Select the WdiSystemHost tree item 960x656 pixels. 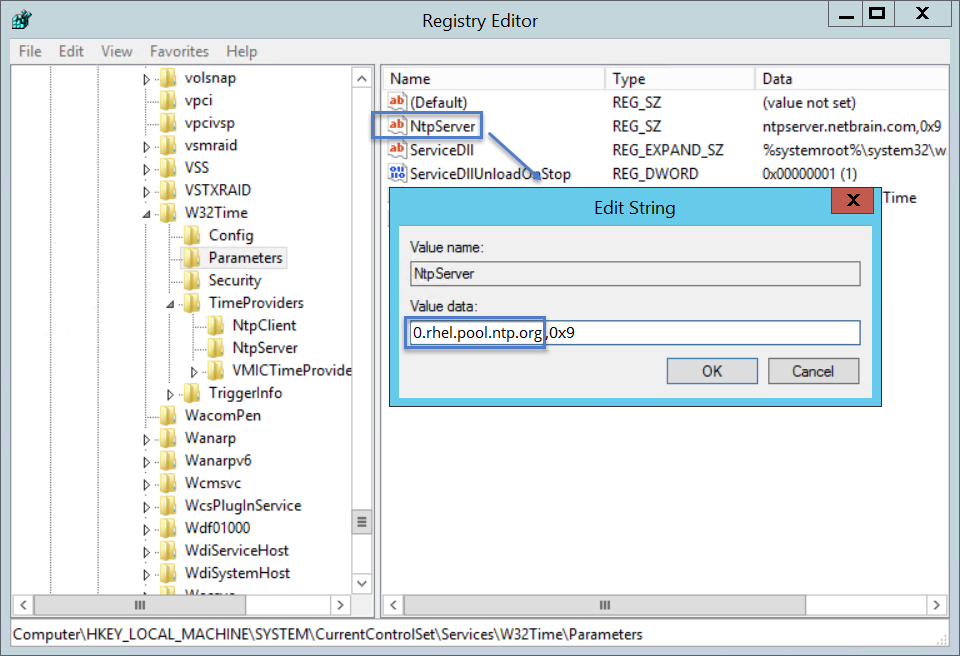[x=237, y=573]
